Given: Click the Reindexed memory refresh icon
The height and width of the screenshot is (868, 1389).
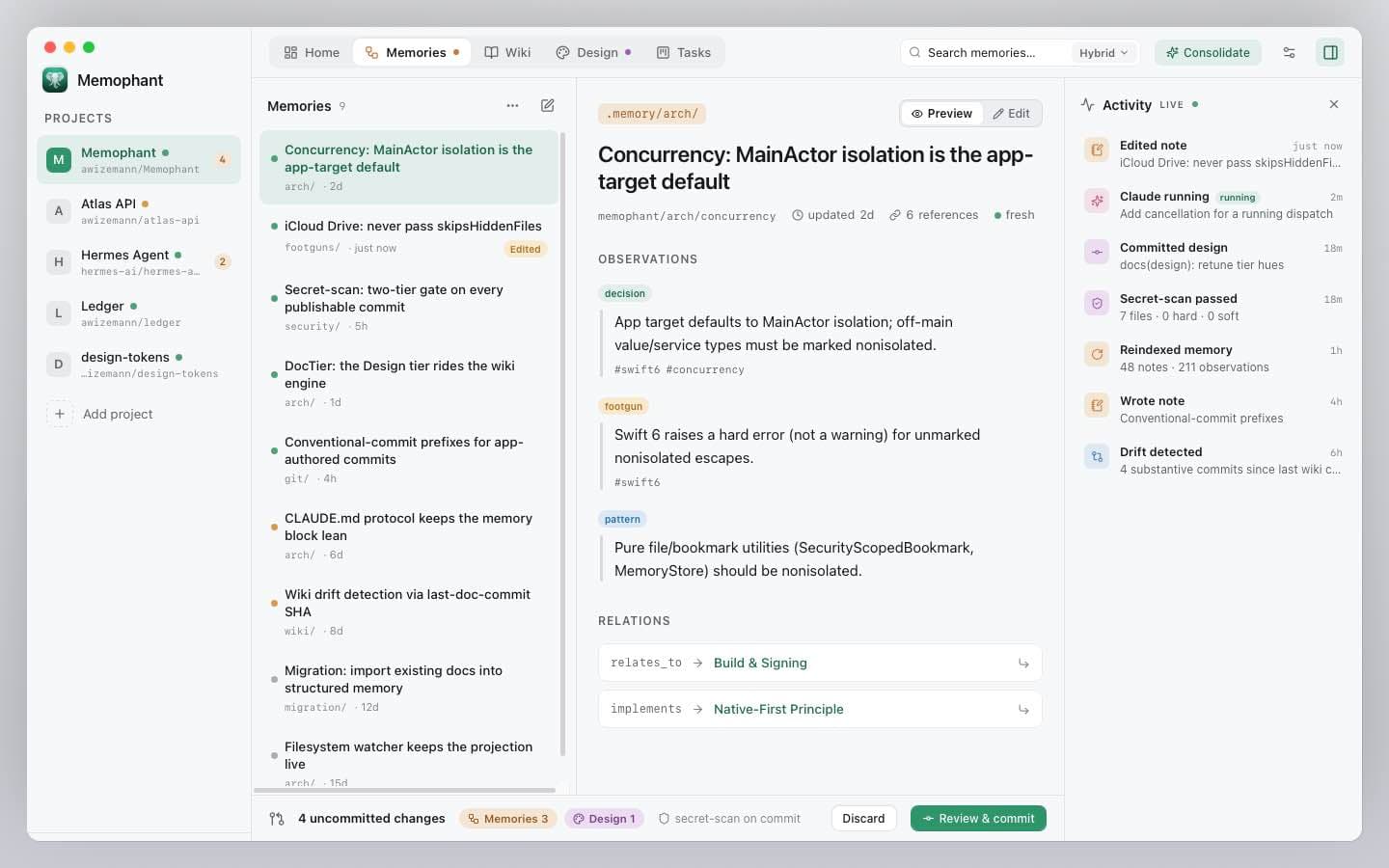Looking at the screenshot, I should tap(1097, 354).
